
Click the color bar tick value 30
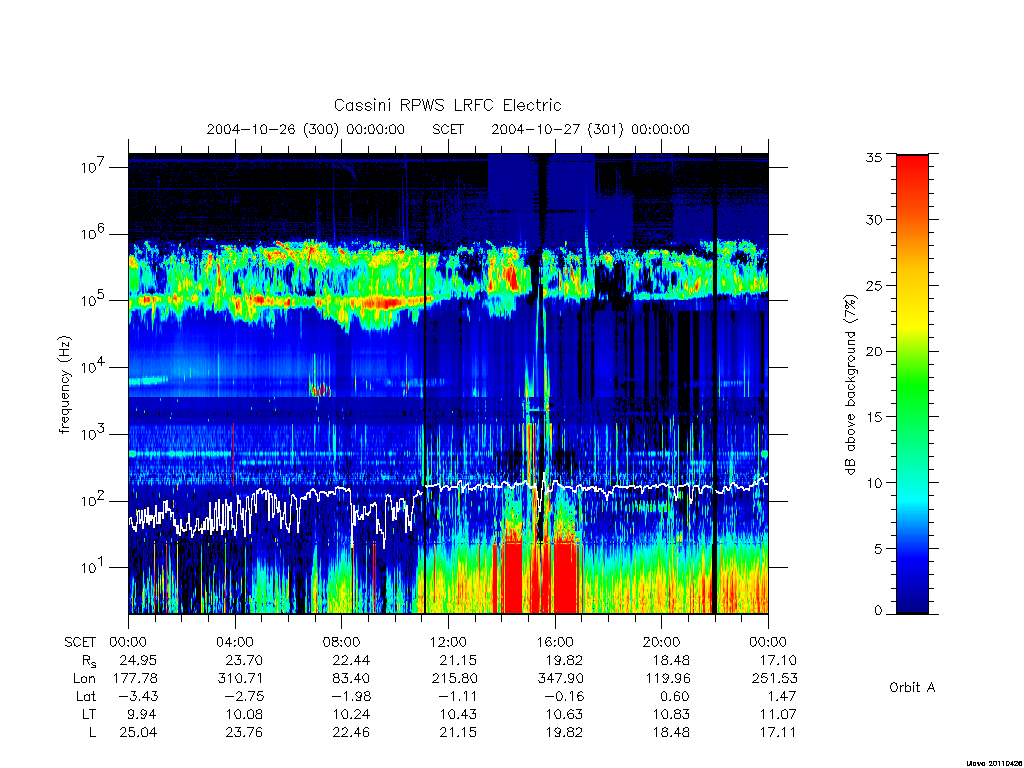coord(873,219)
